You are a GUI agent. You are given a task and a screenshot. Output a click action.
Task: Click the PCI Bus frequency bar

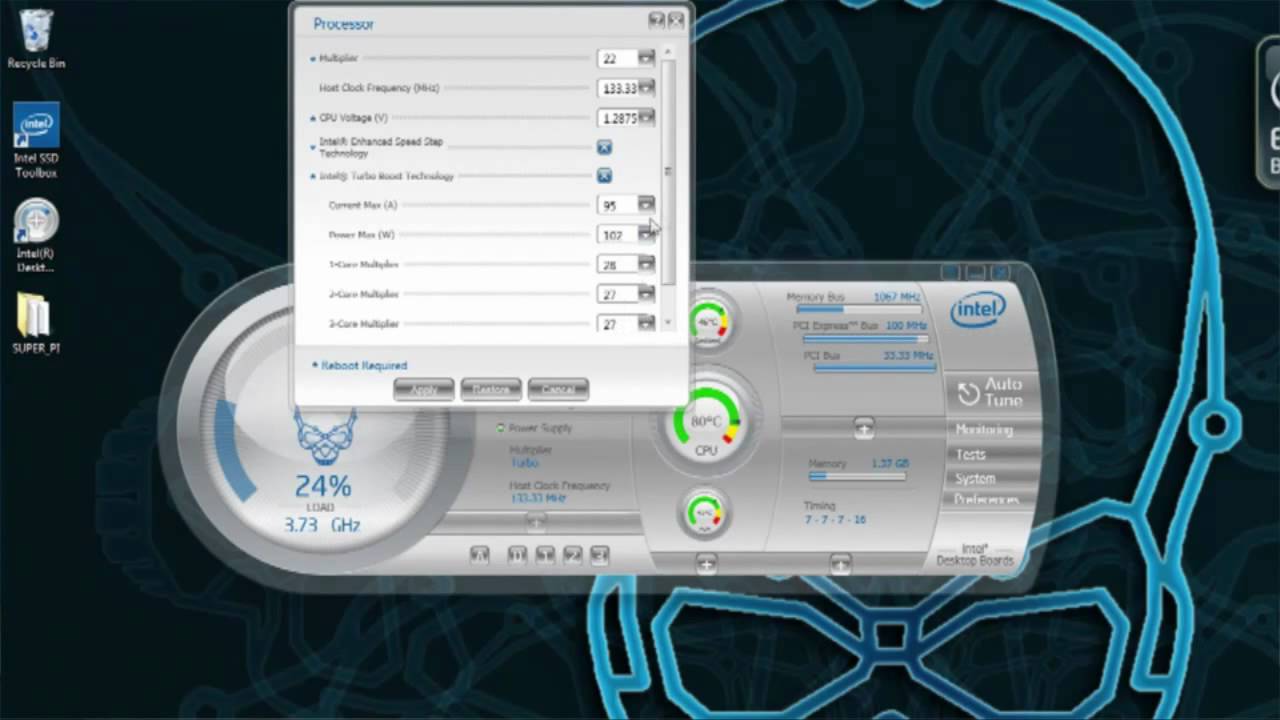874,368
